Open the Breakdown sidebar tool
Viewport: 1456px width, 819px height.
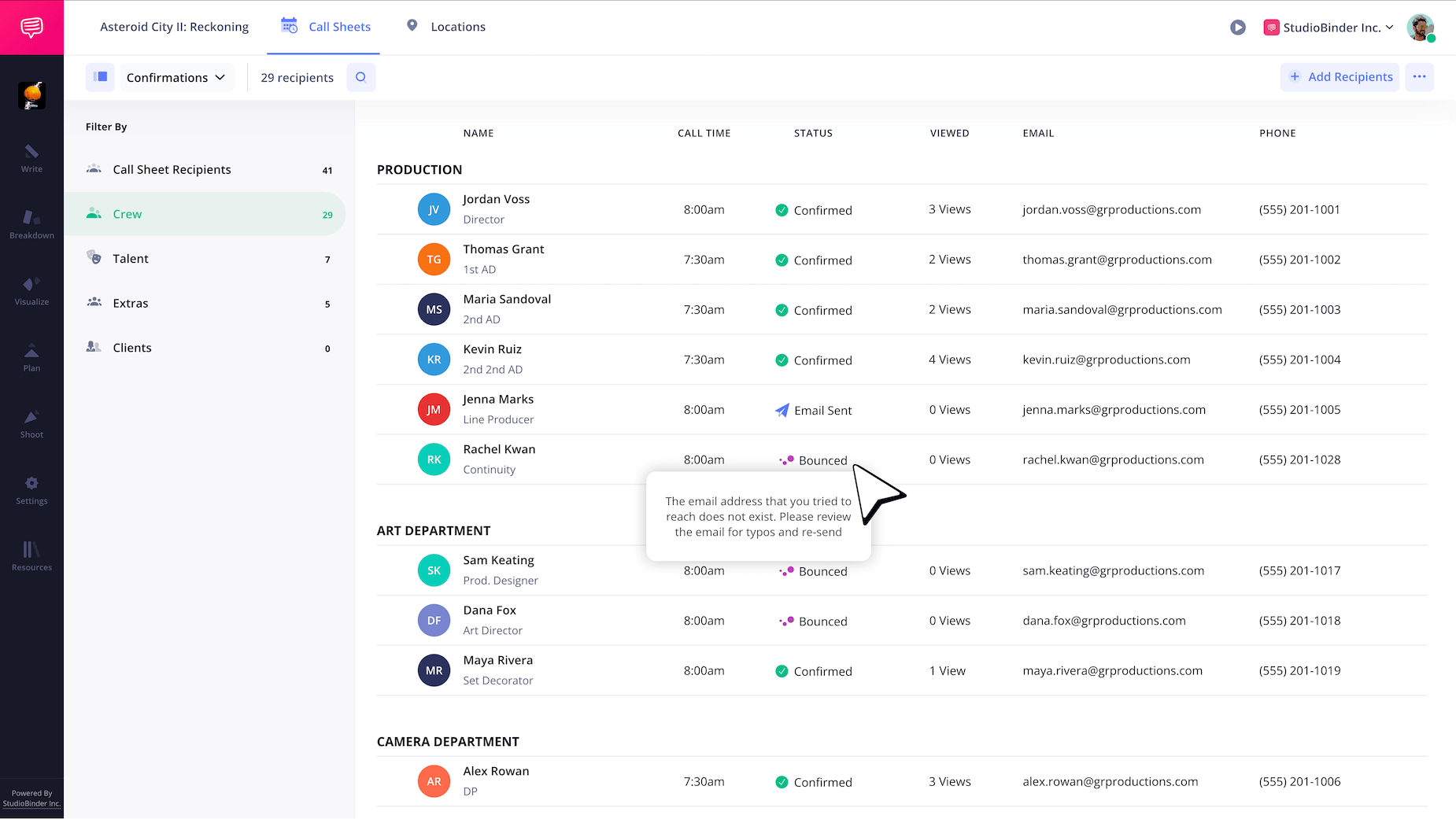[31, 224]
